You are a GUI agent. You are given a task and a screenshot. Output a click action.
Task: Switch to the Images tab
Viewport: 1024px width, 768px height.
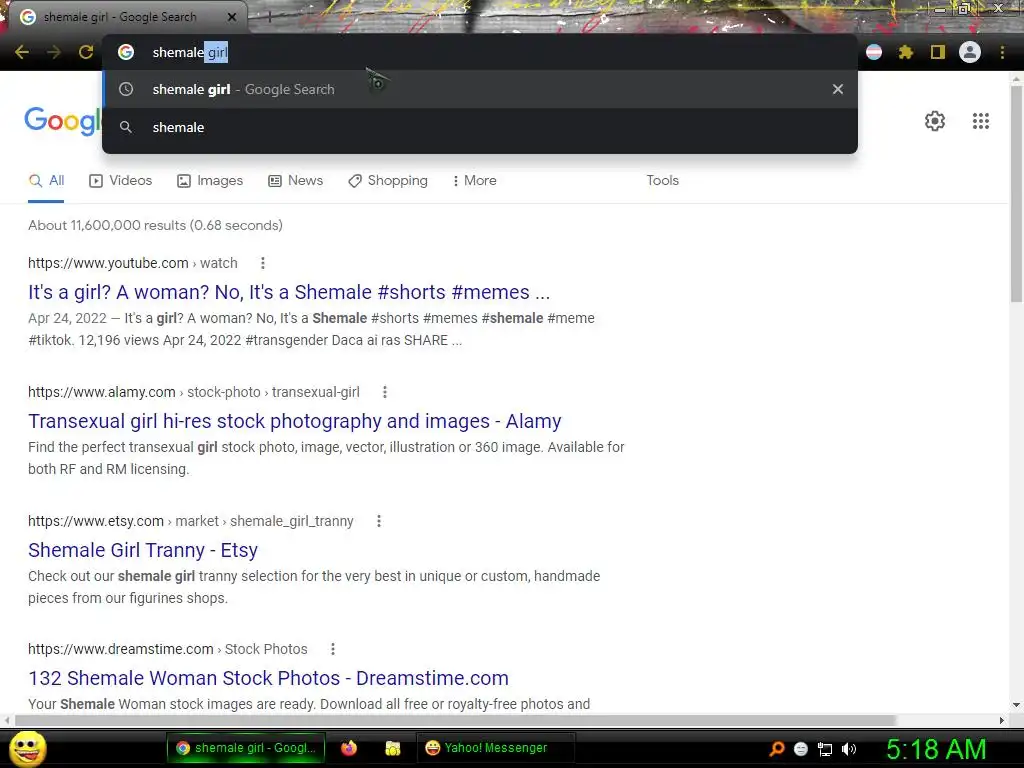coord(210,181)
